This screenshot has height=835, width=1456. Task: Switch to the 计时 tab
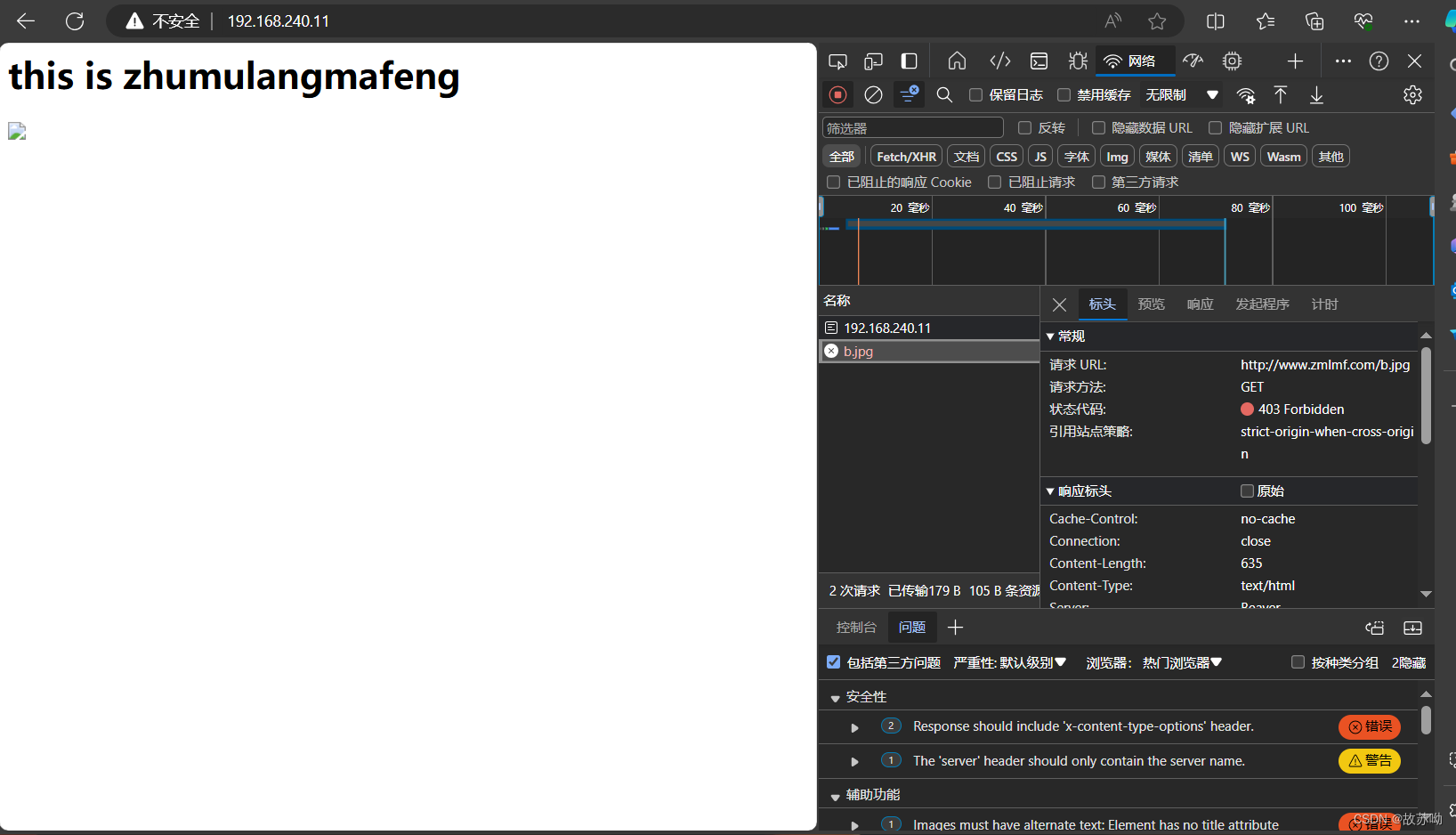click(1324, 304)
